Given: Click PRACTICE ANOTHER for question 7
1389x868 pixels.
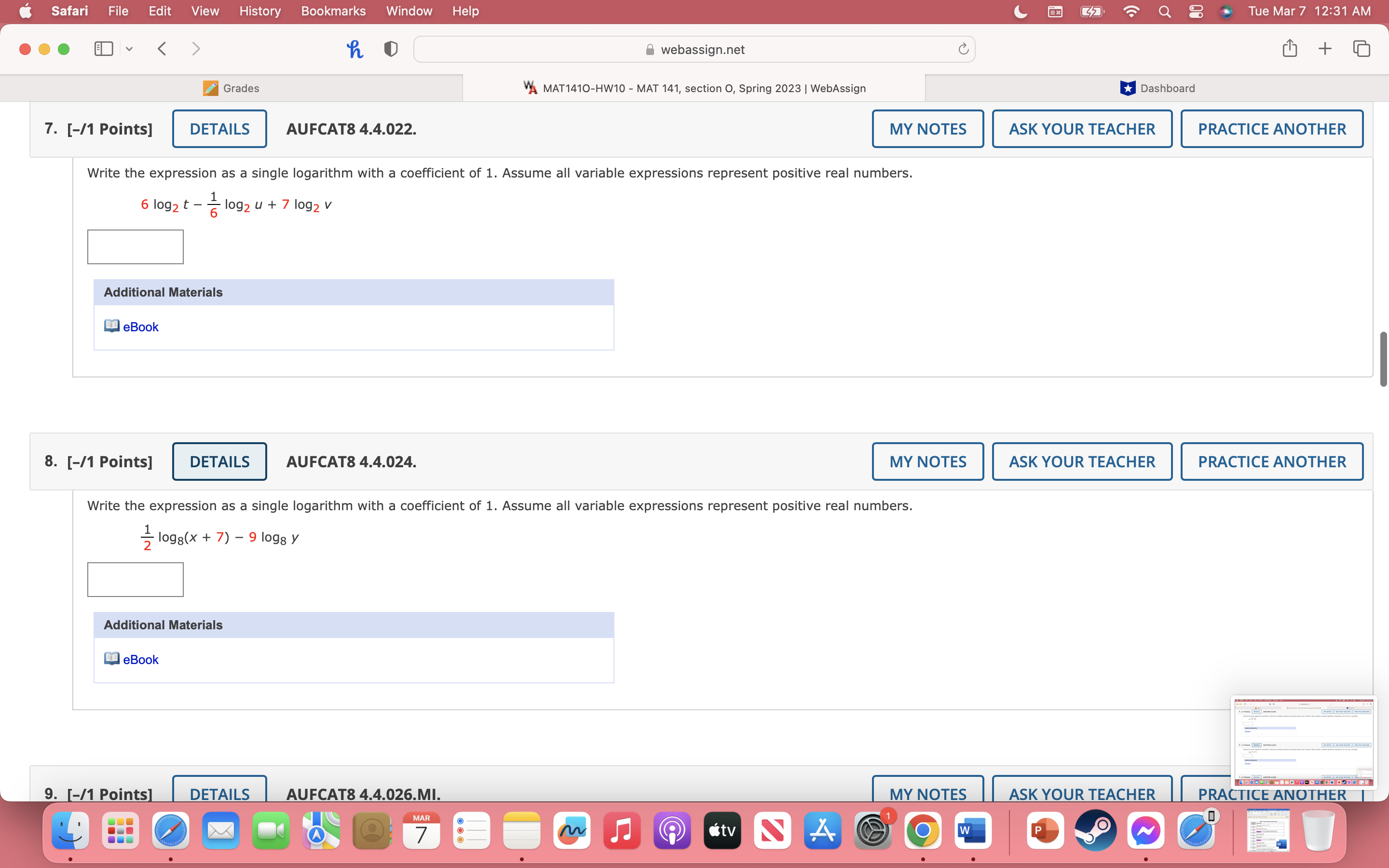Looking at the screenshot, I should 1271,129.
